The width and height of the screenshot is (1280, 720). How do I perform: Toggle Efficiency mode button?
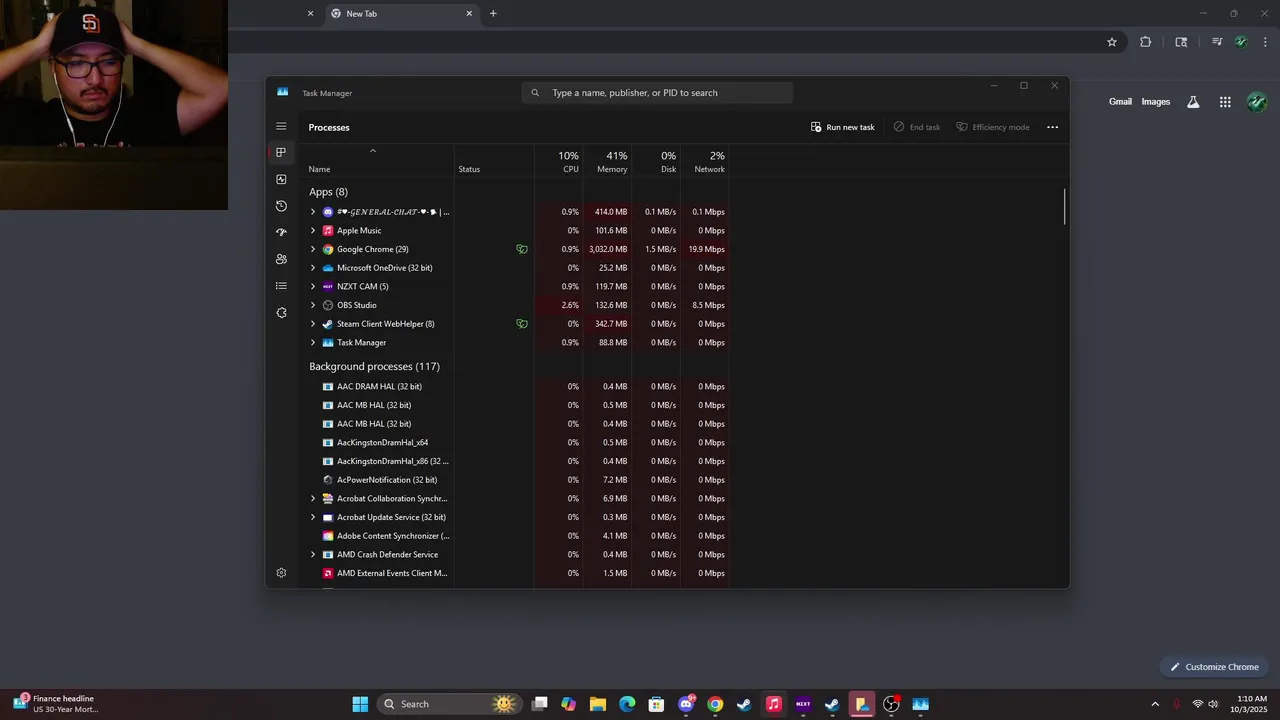point(993,127)
